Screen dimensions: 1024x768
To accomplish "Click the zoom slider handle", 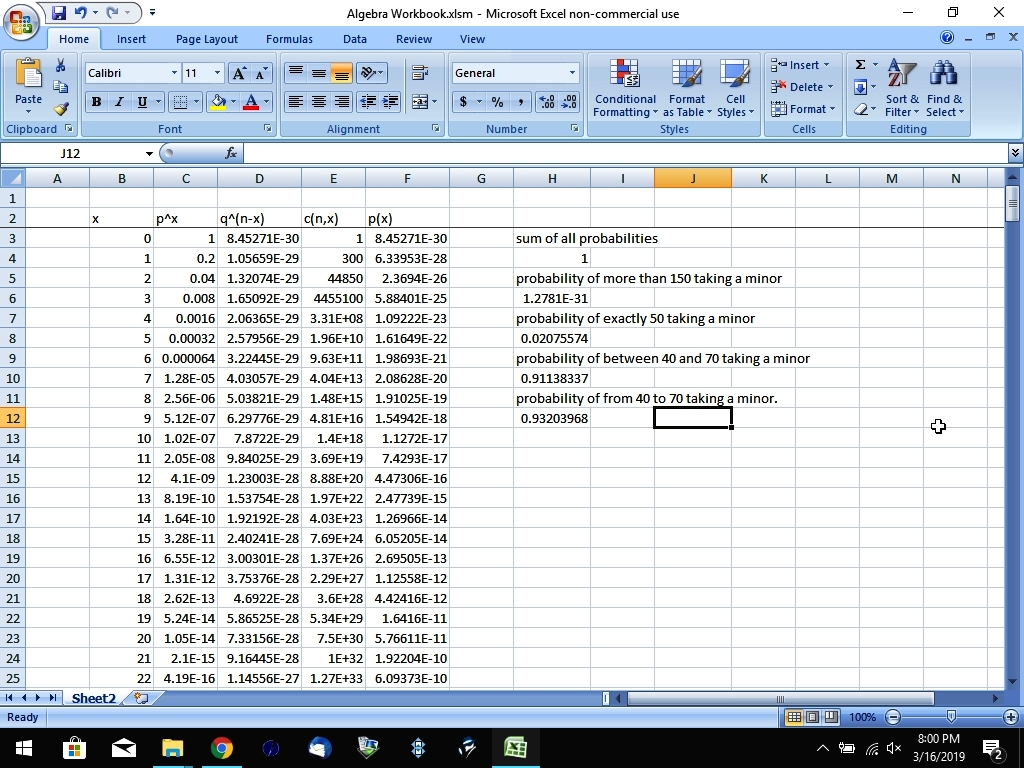I will [x=952, y=717].
